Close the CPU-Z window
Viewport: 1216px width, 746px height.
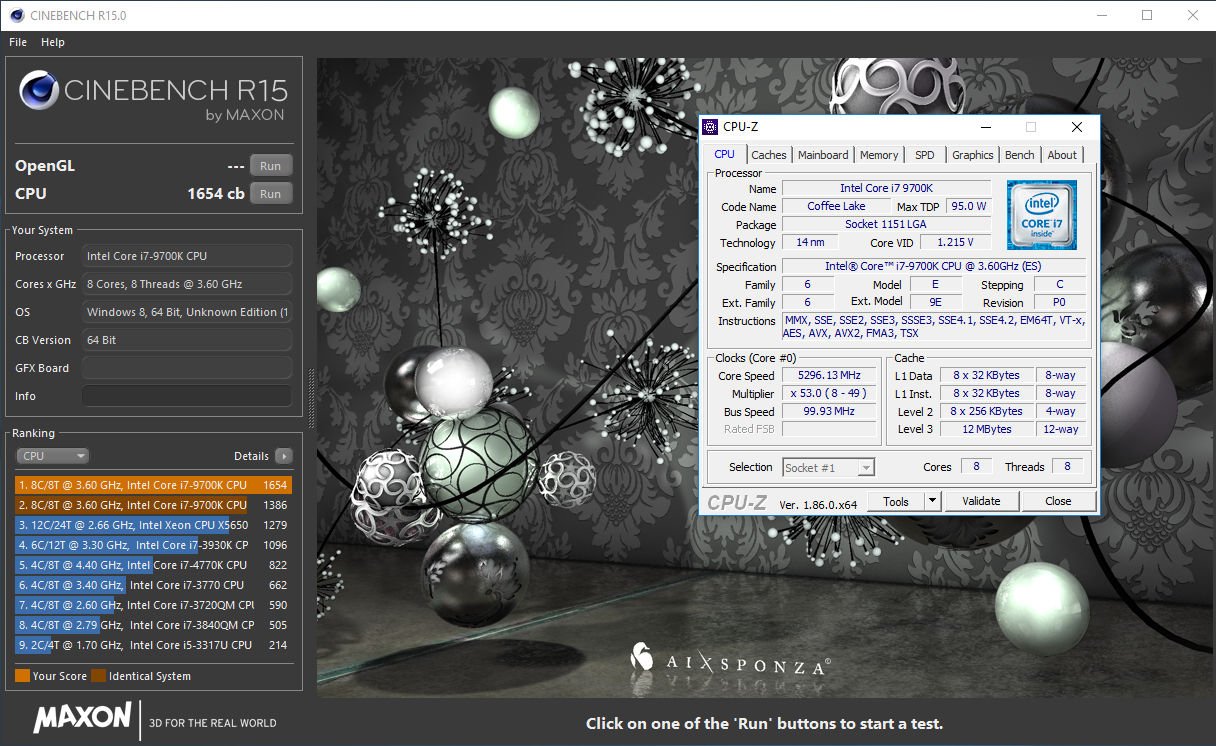pyautogui.click(x=1076, y=127)
